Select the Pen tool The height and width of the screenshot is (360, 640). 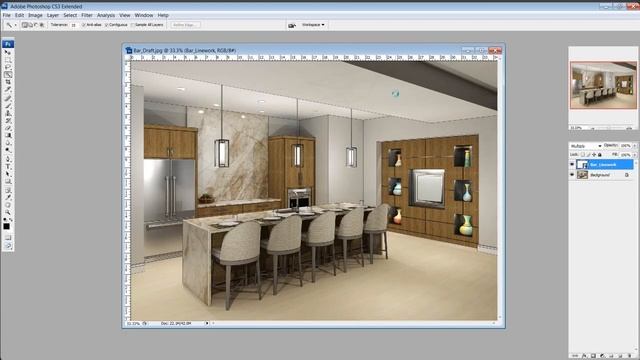click(x=8, y=158)
